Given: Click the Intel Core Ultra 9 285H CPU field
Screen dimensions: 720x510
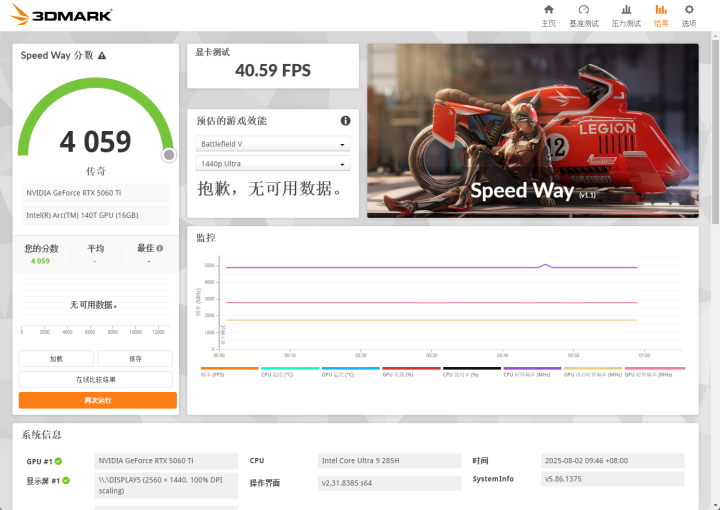Looking at the screenshot, I should [x=389, y=460].
